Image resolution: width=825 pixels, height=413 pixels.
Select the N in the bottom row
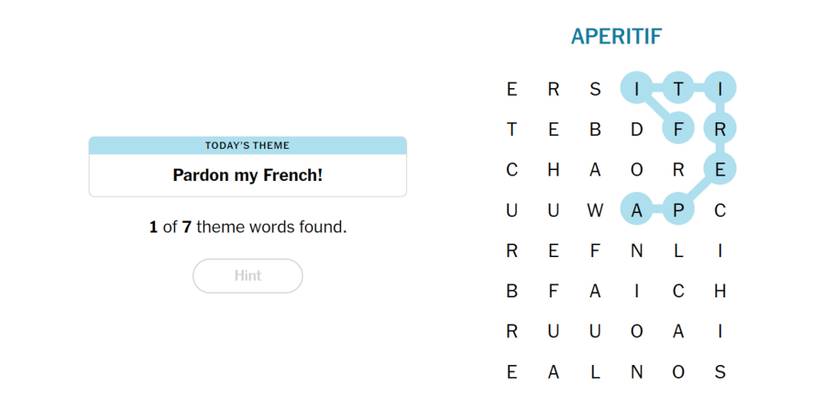(636, 374)
